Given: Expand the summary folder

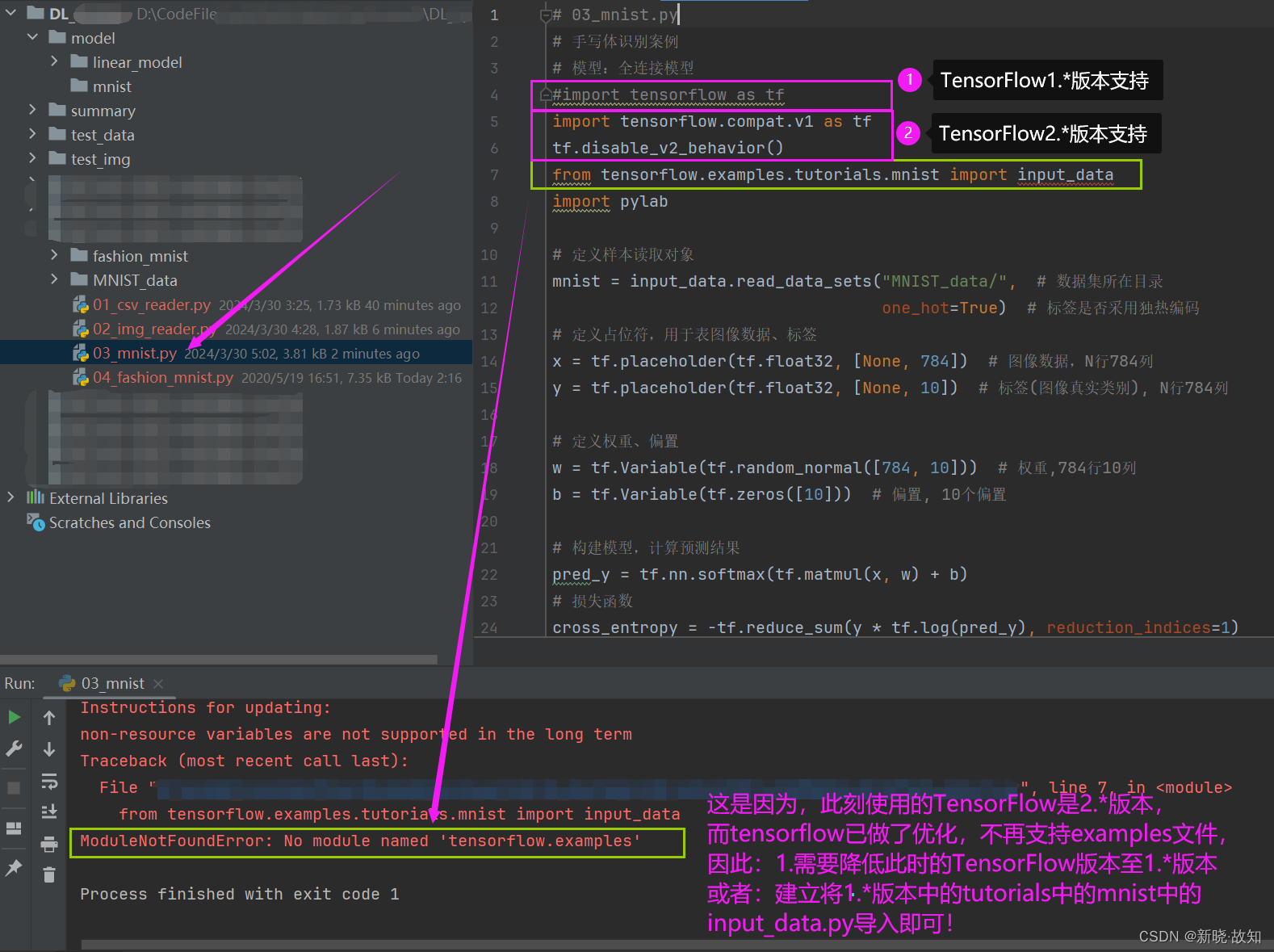Looking at the screenshot, I should [32, 110].
